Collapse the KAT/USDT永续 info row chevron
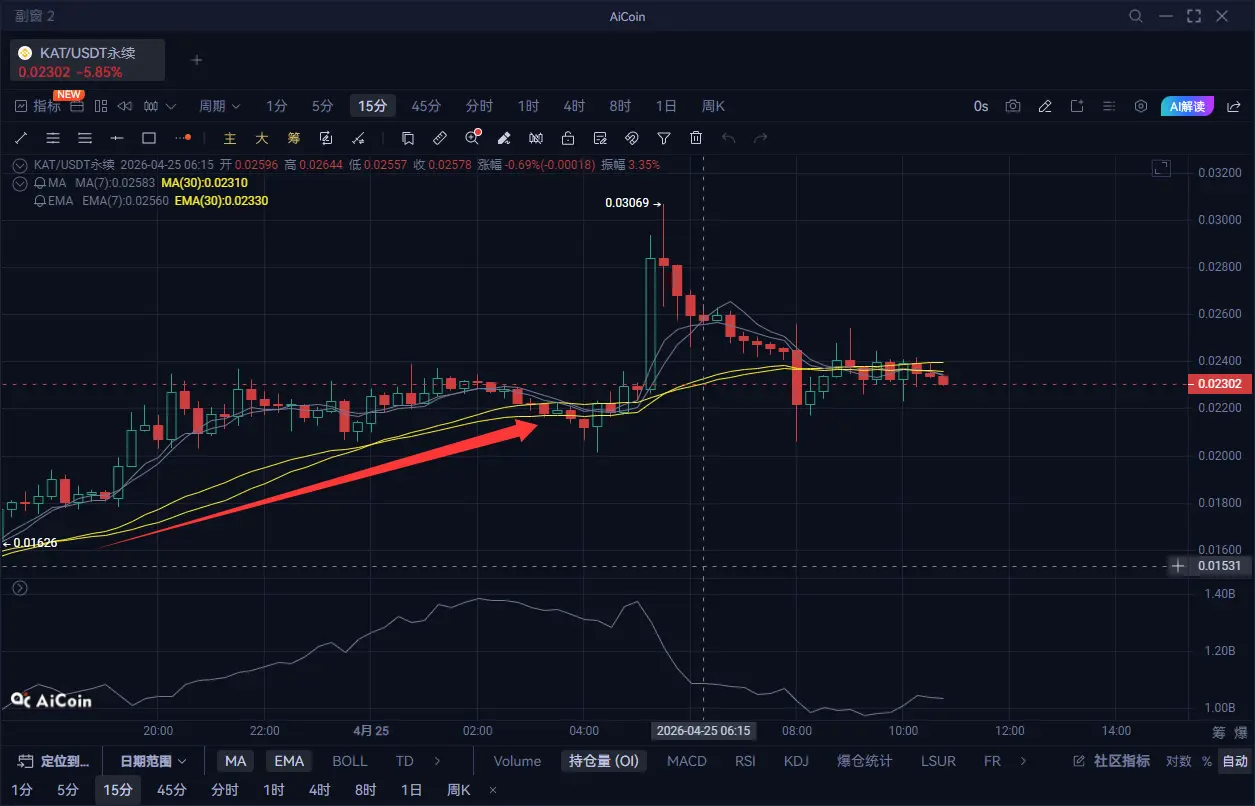Viewport: 1255px width, 806px height. pos(20,165)
